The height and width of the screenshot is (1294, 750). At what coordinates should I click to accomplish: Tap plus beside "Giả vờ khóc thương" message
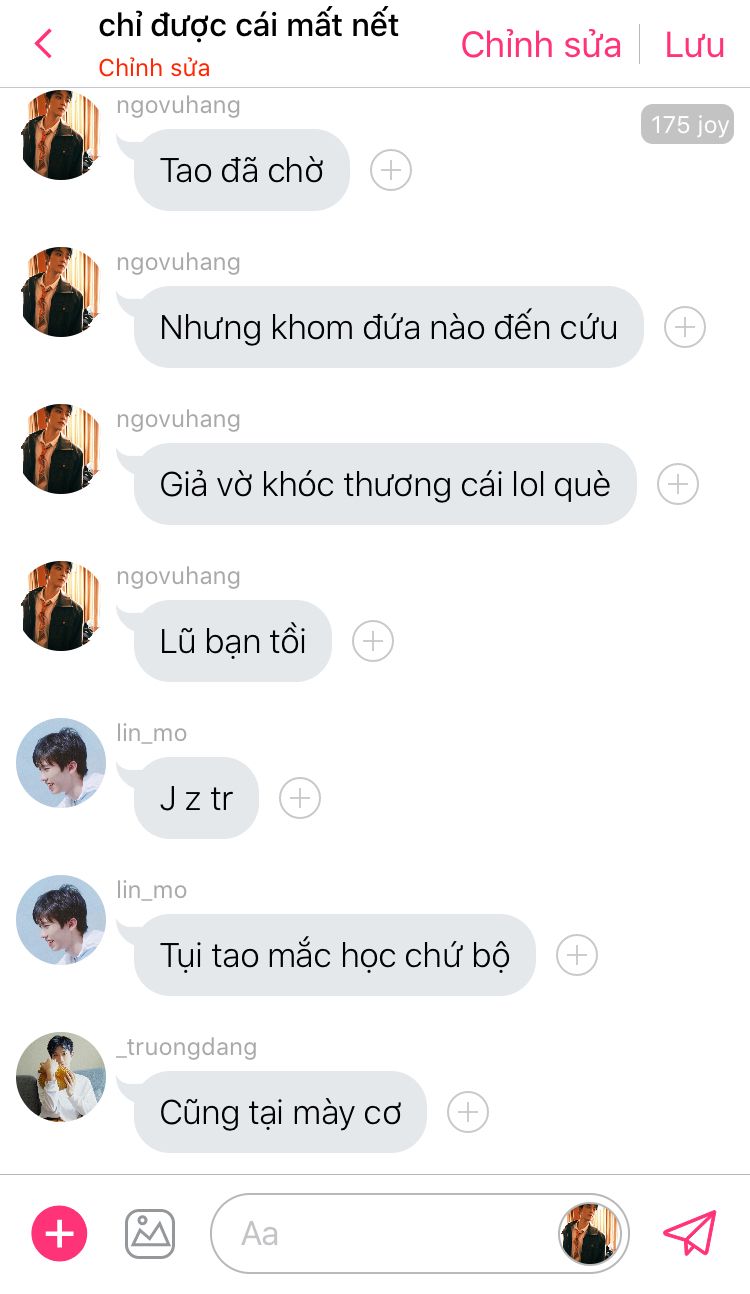(678, 484)
